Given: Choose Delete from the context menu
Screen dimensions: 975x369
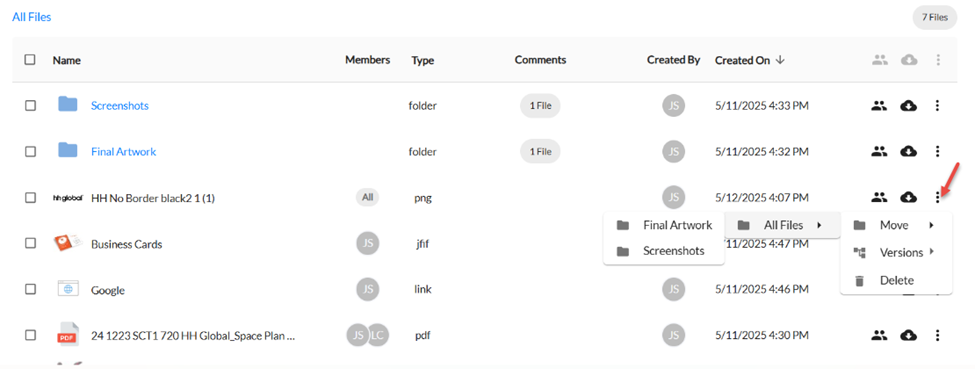Looking at the screenshot, I should click(x=896, y=281).
